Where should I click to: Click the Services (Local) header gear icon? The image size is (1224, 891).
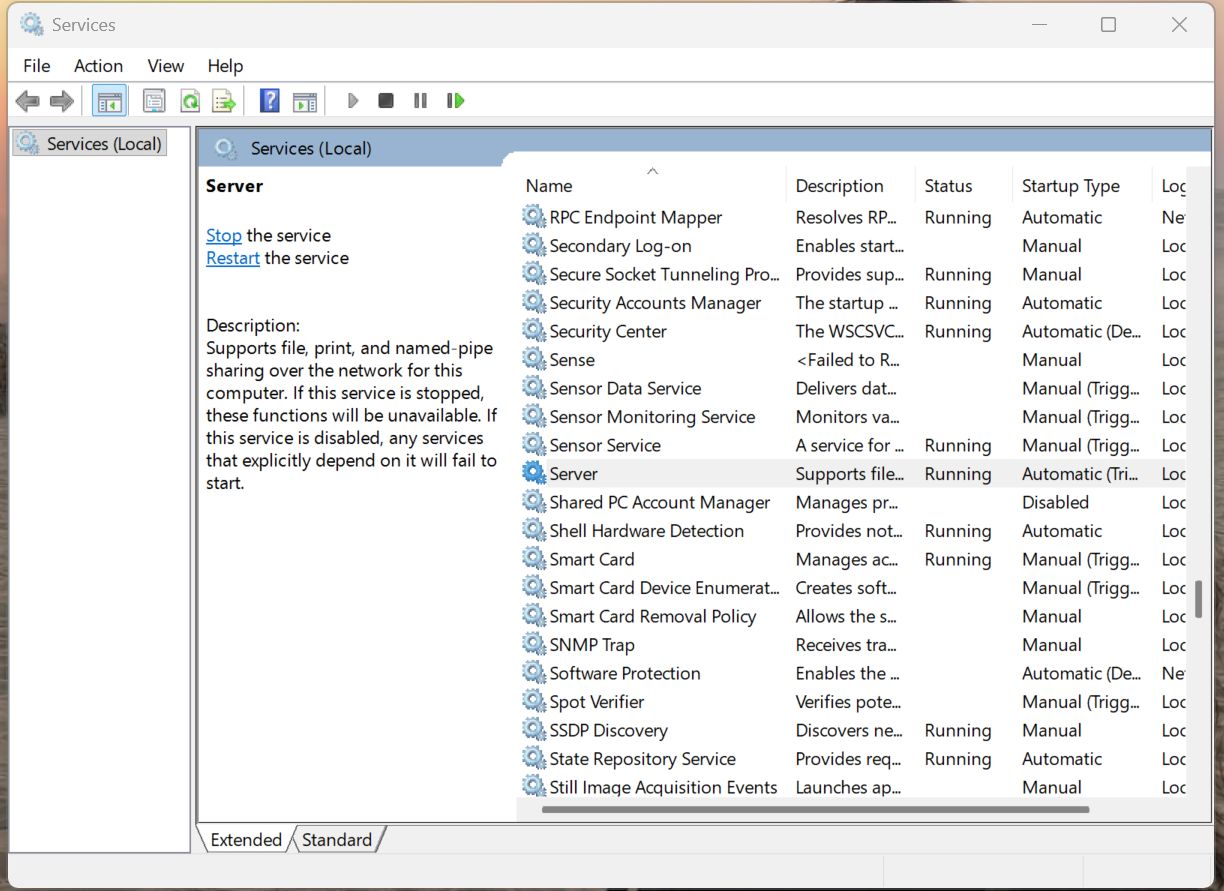tap(226, 149)
